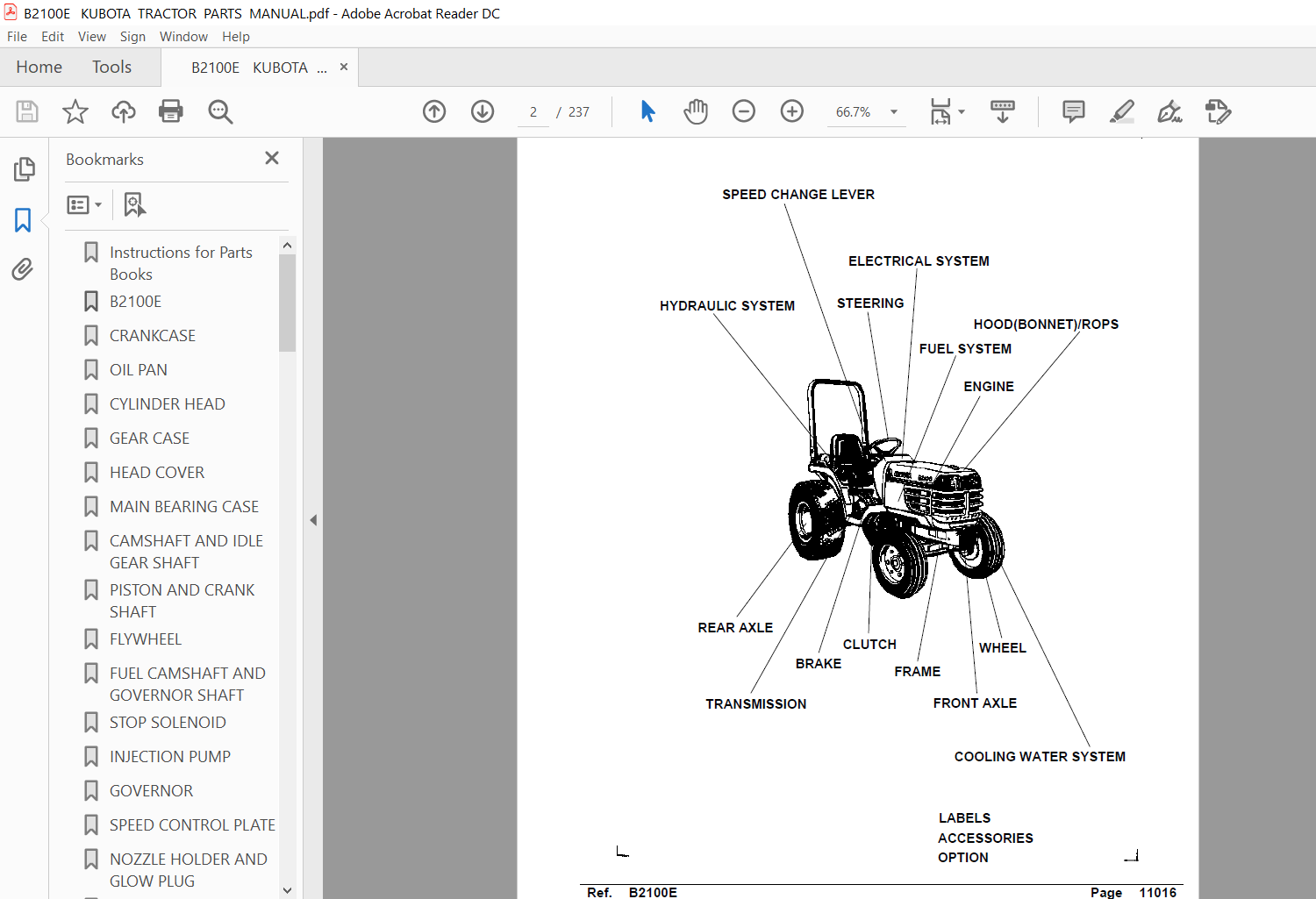Open the Help menu

[236, 36]
